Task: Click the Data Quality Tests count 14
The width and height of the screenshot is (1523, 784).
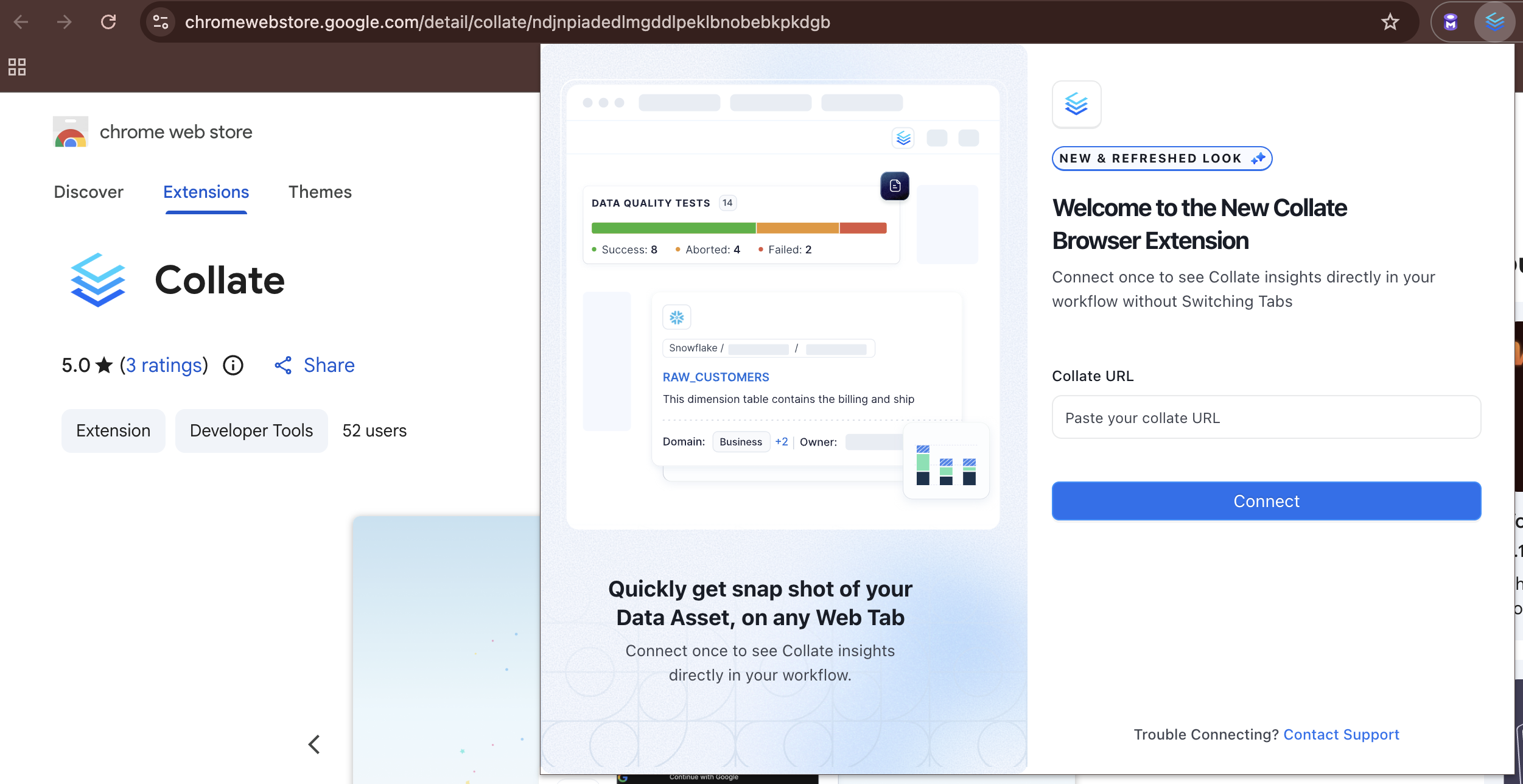Action: [x=727, y=203]
